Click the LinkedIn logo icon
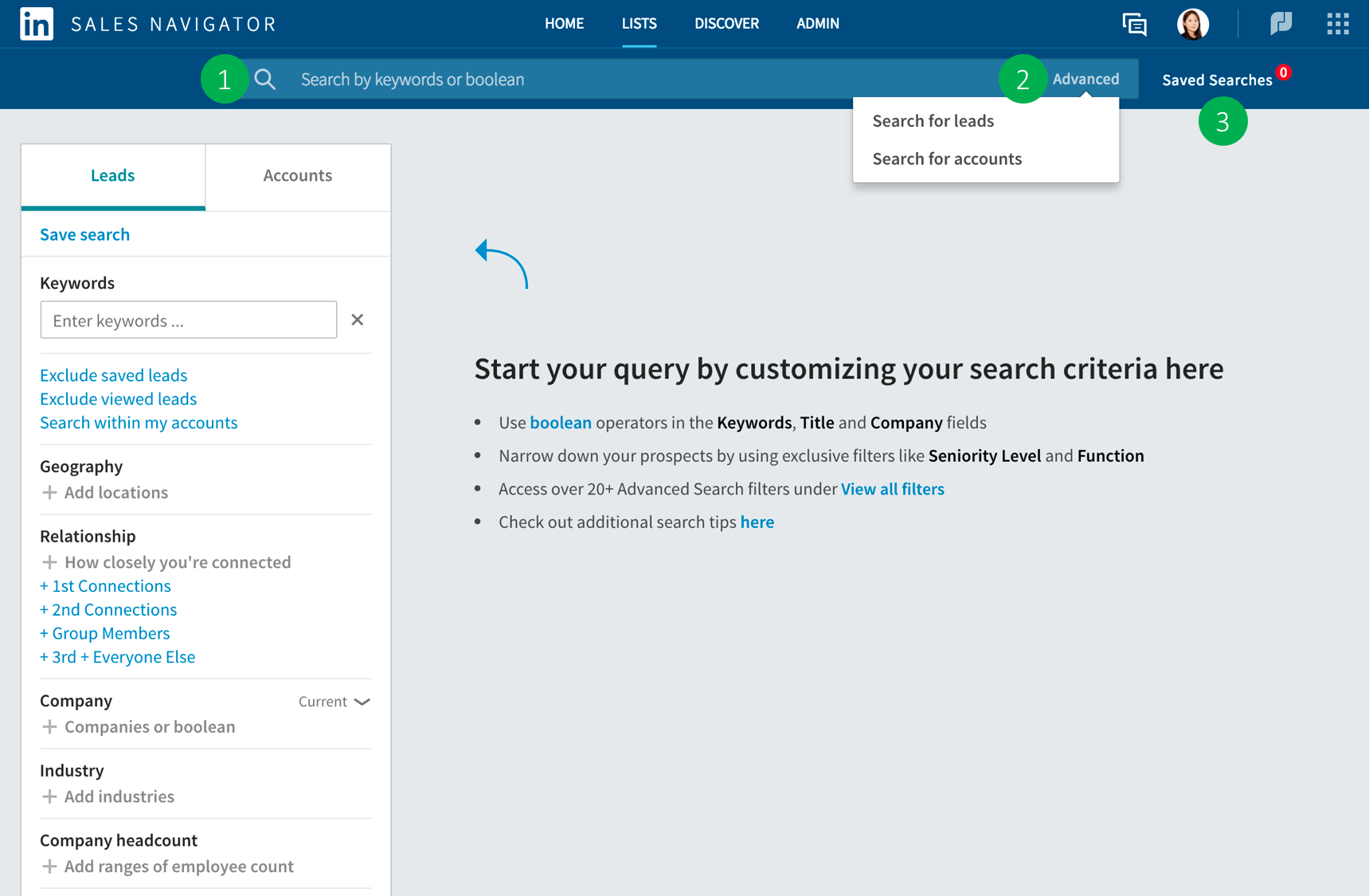The image size is (1369, 896). tap(37, 24)
